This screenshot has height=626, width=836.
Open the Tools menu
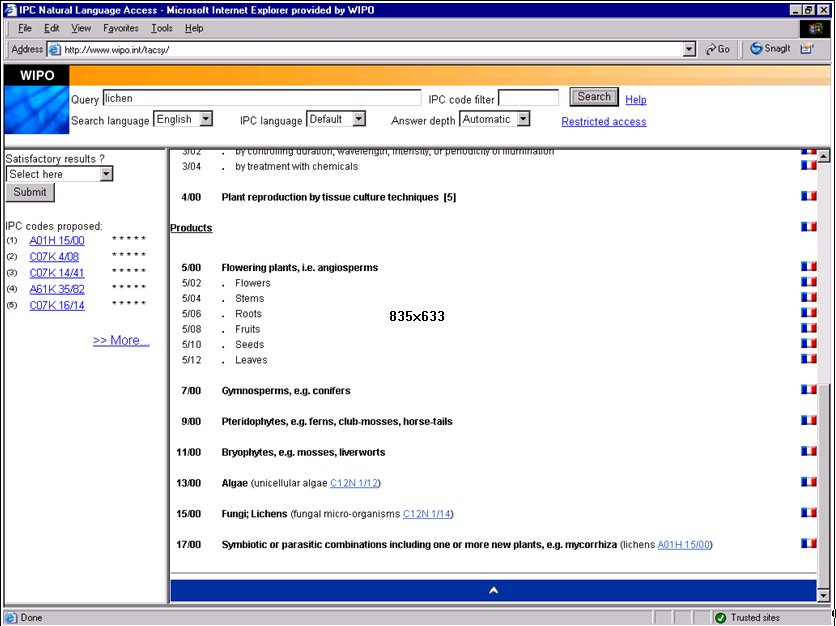[161, 28]
